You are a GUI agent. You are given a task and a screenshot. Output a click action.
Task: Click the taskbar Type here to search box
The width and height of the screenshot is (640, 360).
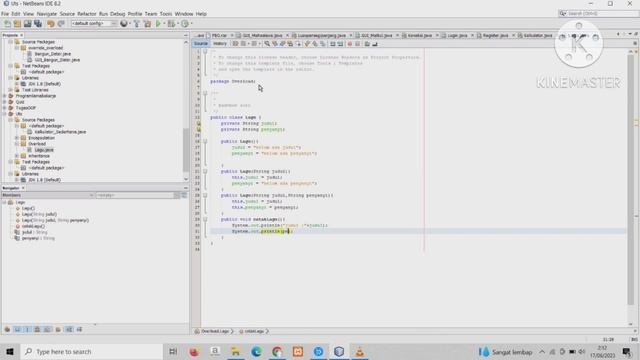[x=91, y=351]
